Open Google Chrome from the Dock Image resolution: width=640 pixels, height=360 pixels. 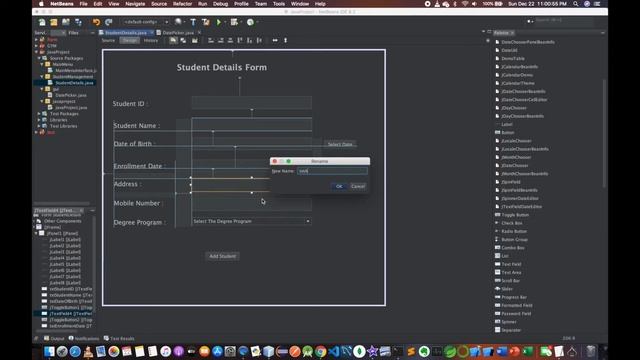[x=320, y=351]
